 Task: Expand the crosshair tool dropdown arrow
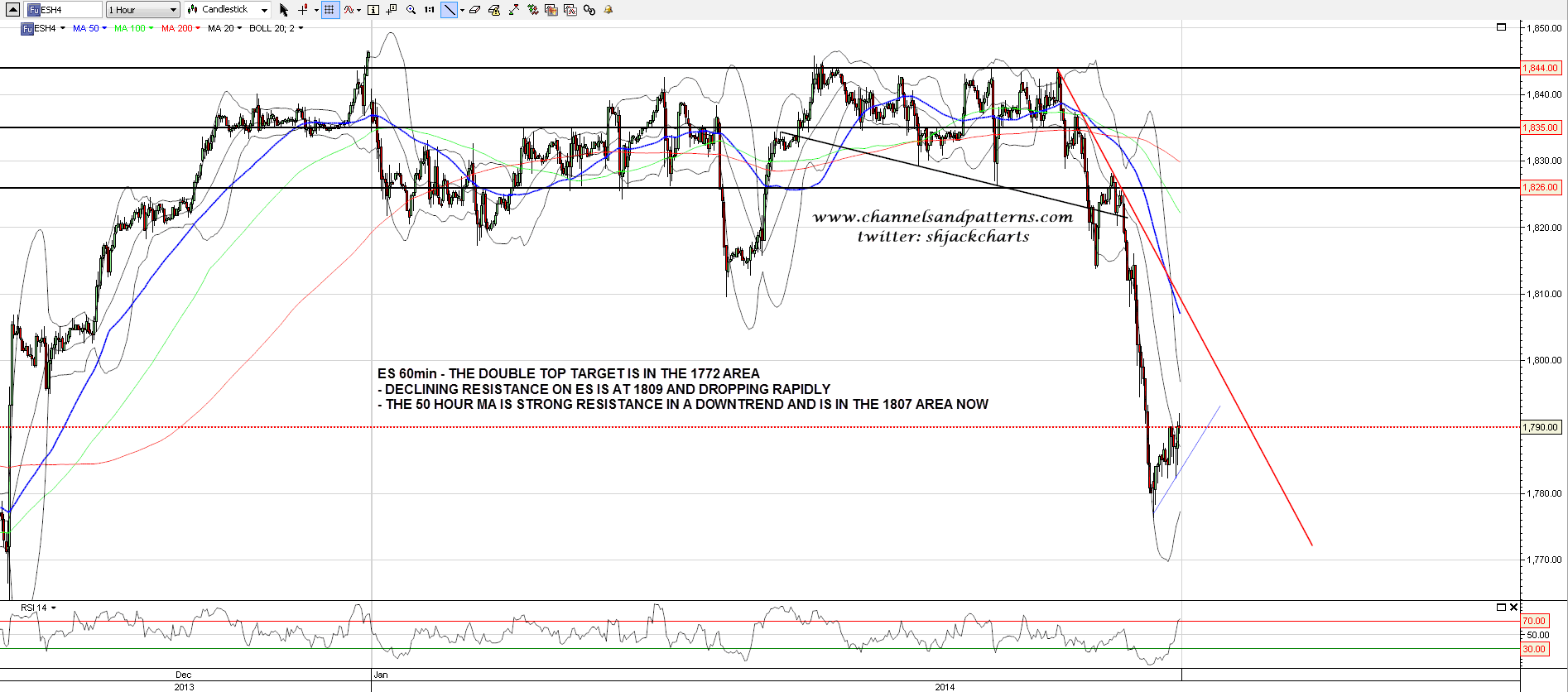[316, 11]
